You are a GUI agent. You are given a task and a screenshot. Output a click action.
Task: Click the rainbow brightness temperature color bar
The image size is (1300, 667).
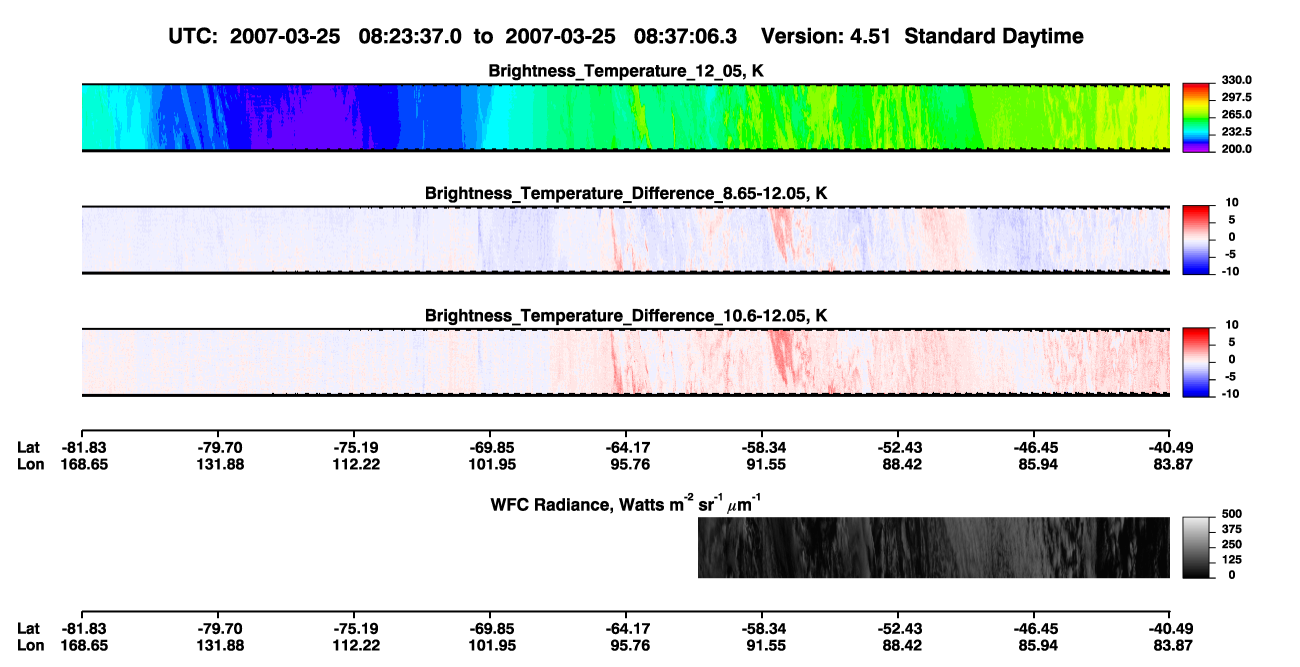(1195, 117)
